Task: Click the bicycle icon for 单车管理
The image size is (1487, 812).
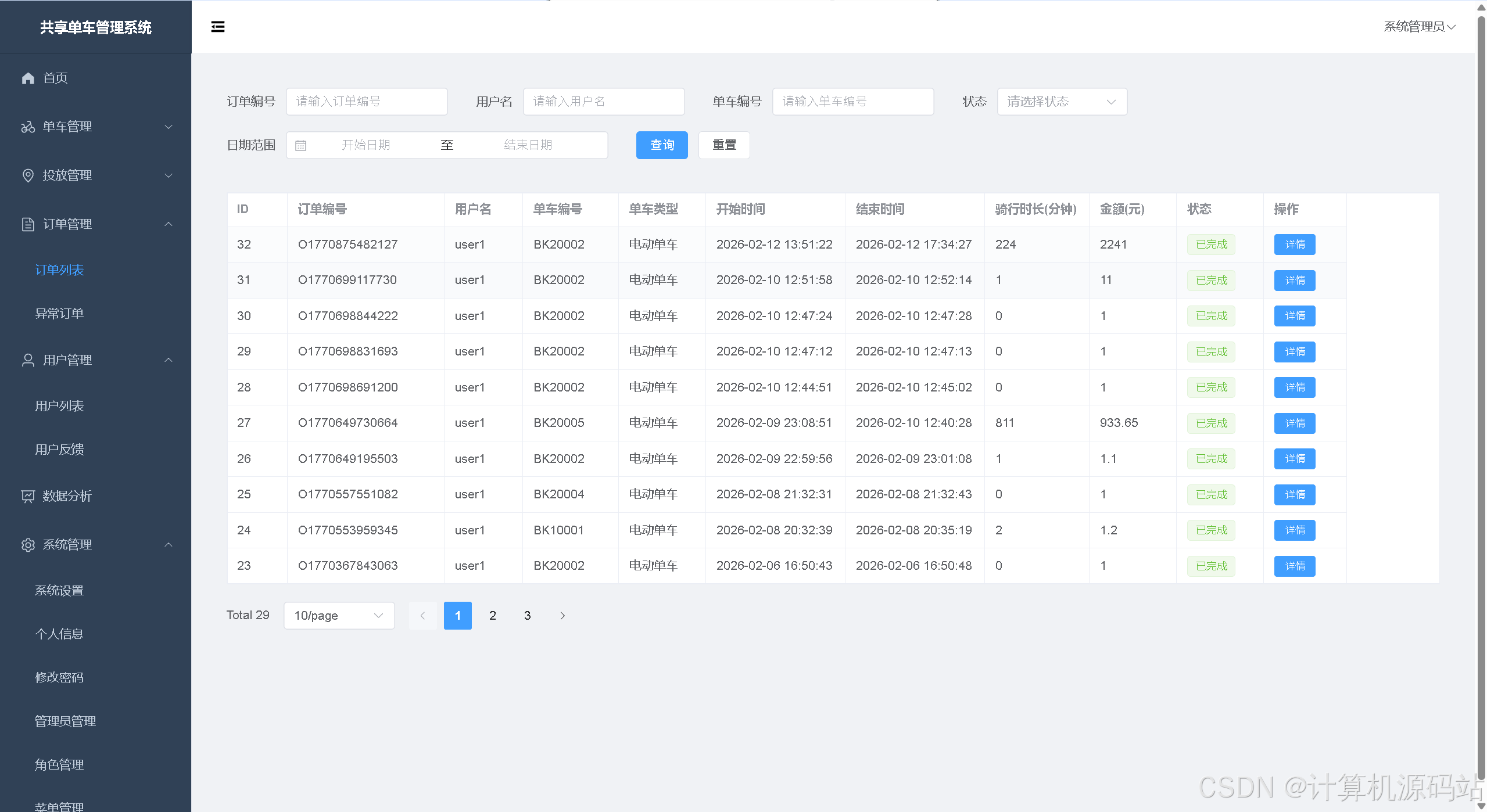Action: [28, 127]
